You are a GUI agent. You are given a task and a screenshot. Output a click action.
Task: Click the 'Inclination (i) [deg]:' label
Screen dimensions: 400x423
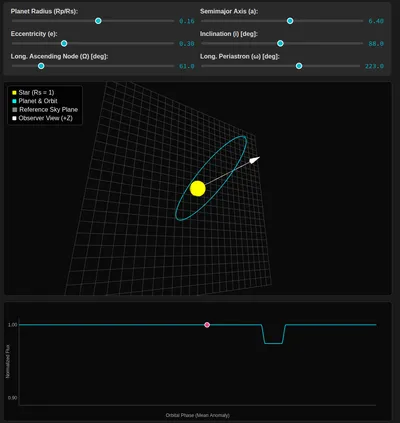(x=229, y=34)
